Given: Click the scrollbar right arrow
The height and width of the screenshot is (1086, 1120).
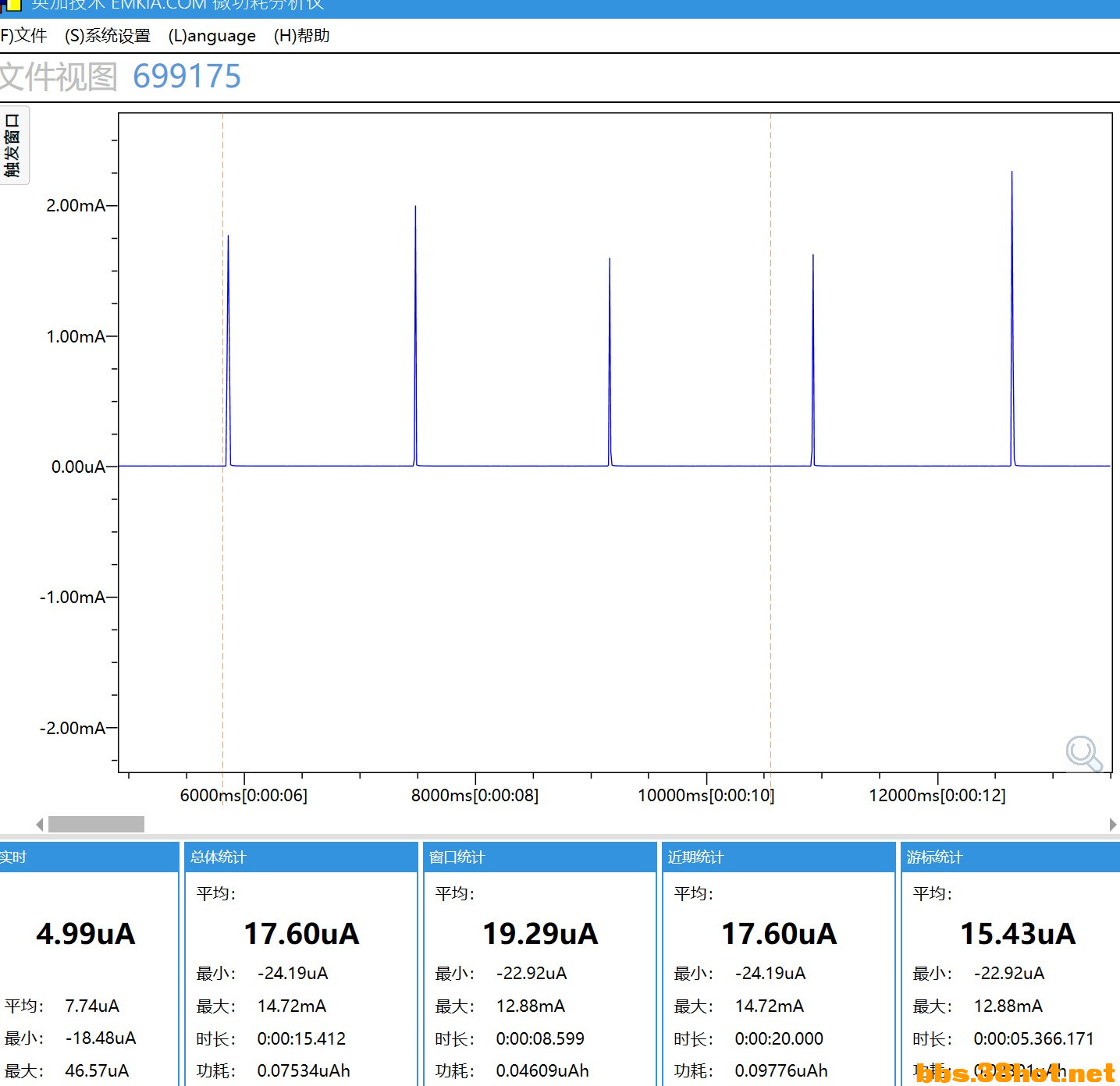Looking at the screenshot, I should tap(1113, 824).
